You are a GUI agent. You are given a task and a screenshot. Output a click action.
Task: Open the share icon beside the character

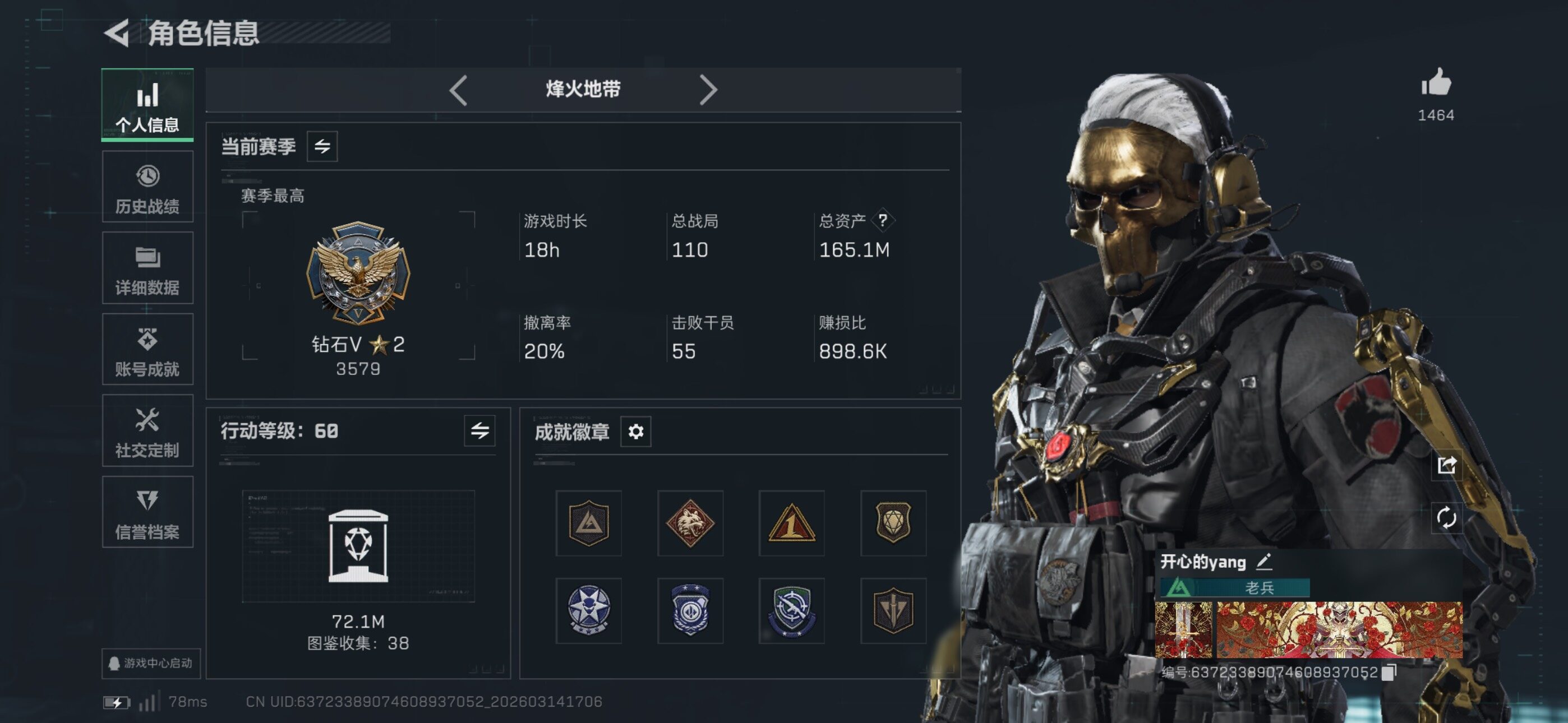click(1446, 465)
